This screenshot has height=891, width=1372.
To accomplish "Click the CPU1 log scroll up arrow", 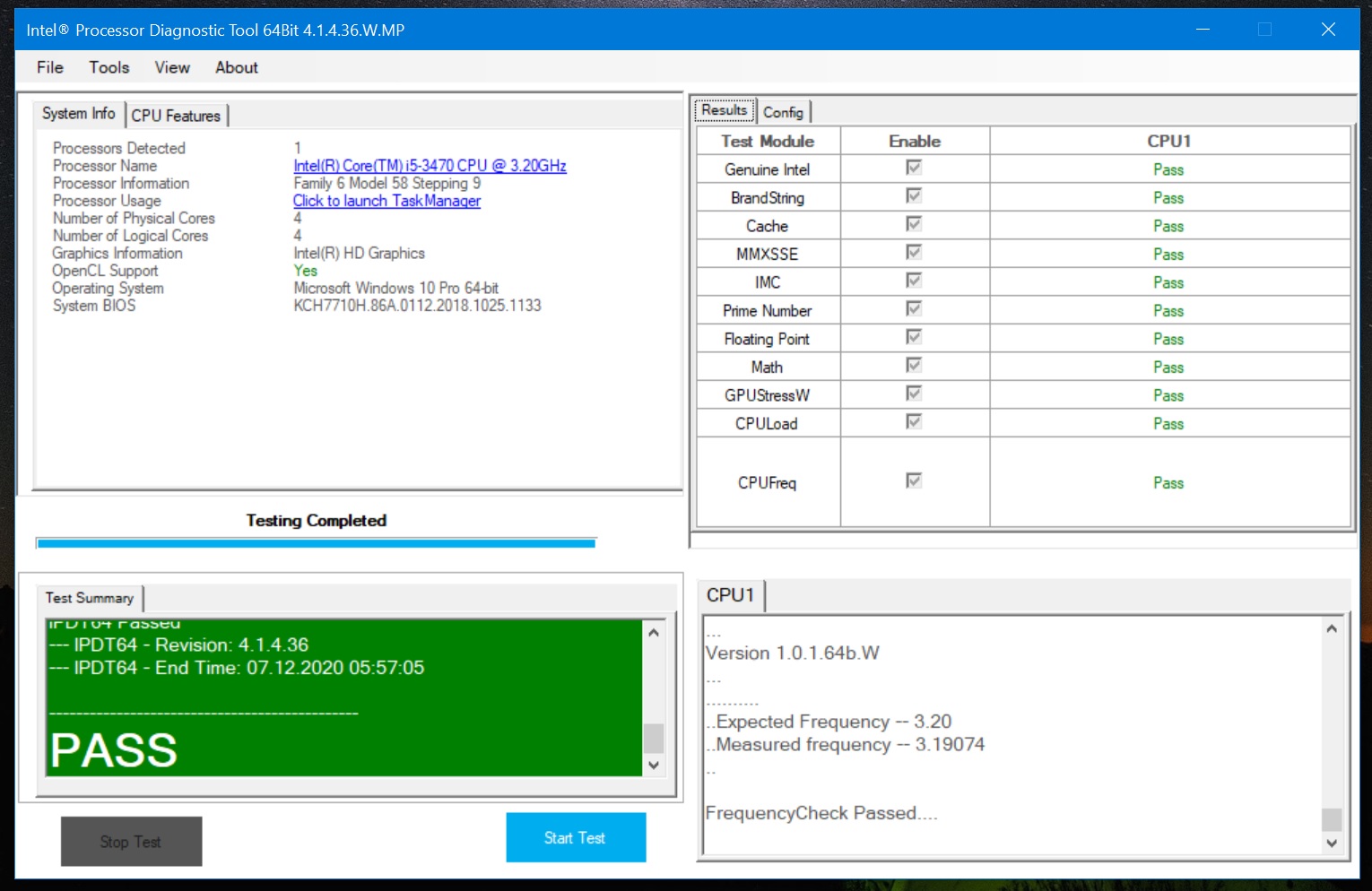I will (x=1332, y=629).
